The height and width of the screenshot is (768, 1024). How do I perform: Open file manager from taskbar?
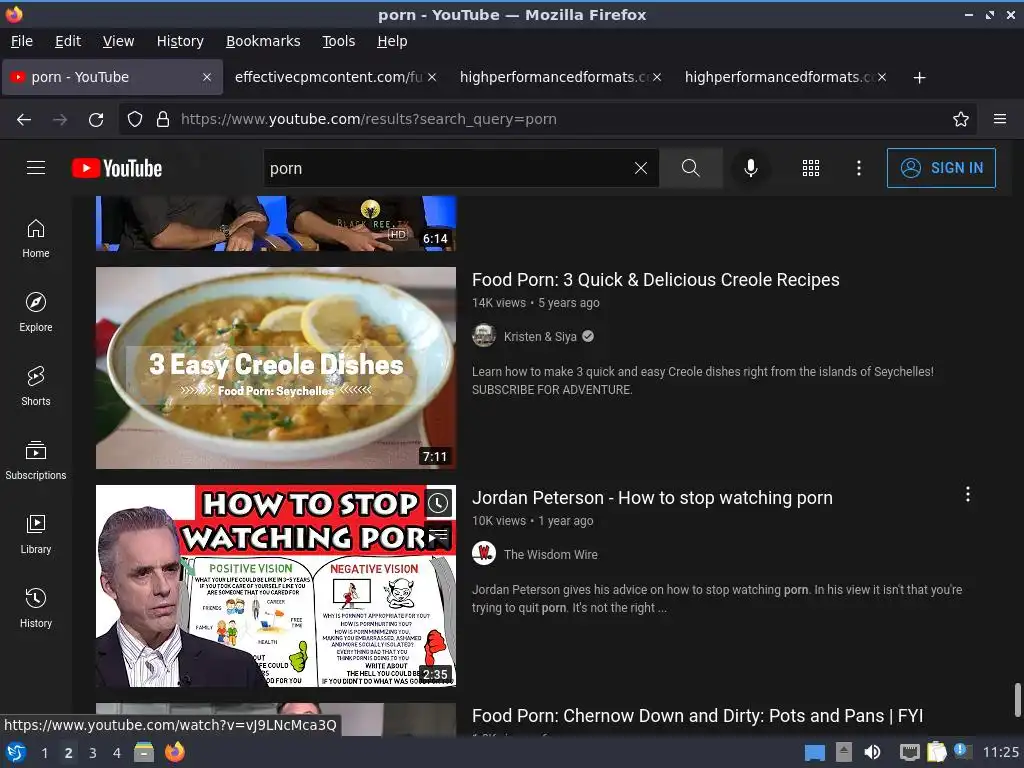click(x=144, y=752)
